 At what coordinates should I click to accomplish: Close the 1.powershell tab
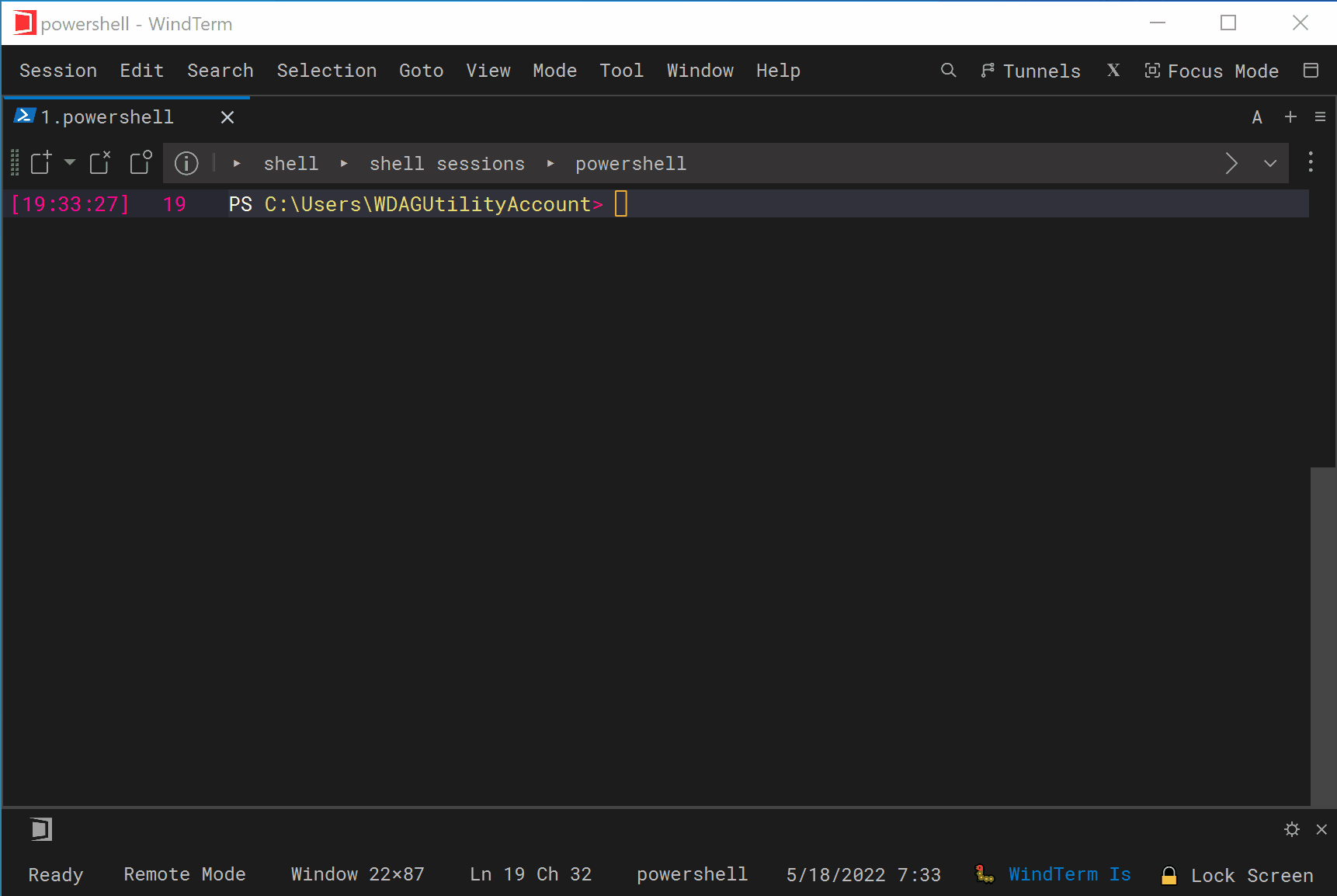point(227,117)
